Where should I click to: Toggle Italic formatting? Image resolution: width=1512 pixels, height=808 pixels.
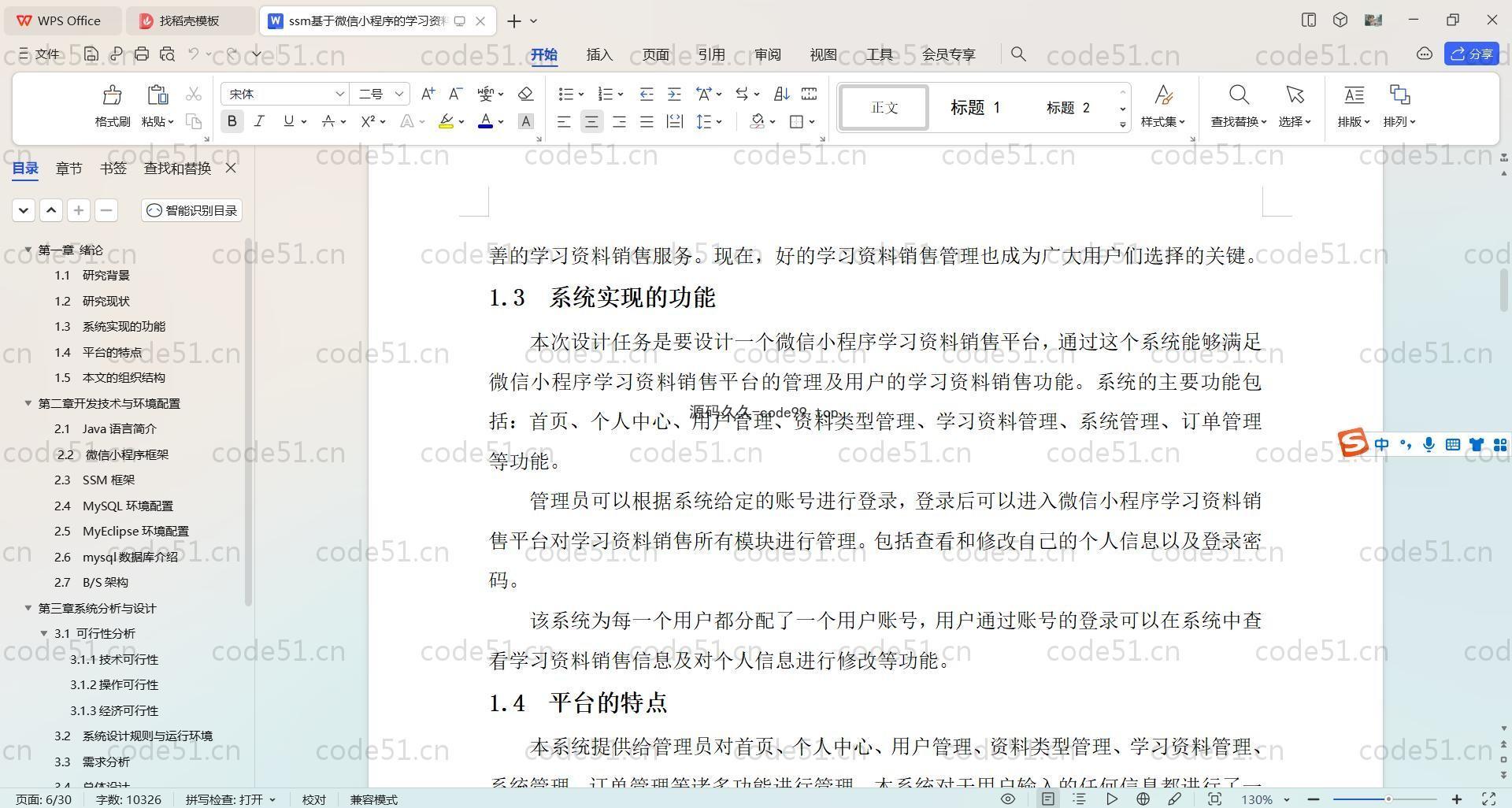tap(259, 121)
